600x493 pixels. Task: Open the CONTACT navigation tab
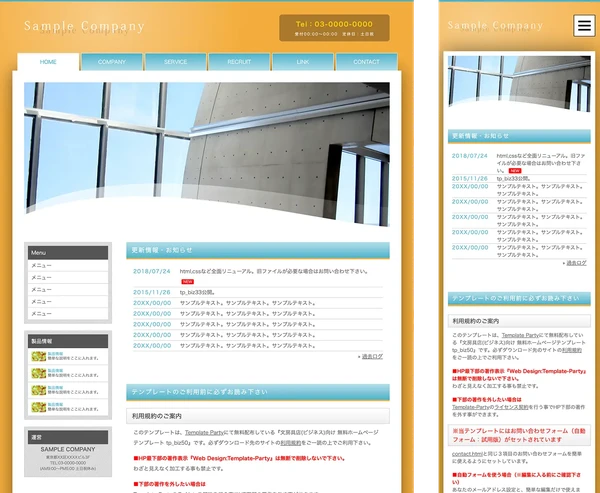tap(367, 62)
